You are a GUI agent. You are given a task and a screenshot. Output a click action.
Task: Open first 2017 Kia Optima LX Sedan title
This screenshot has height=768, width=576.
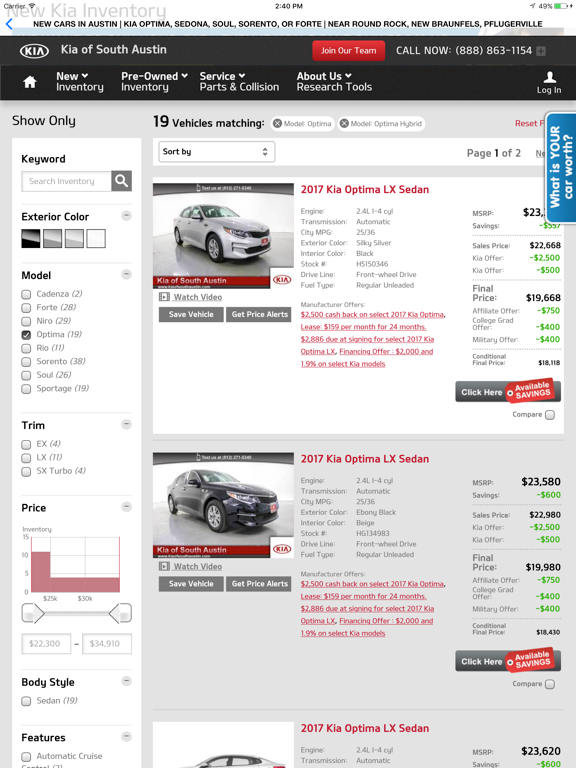coord(365,190)
